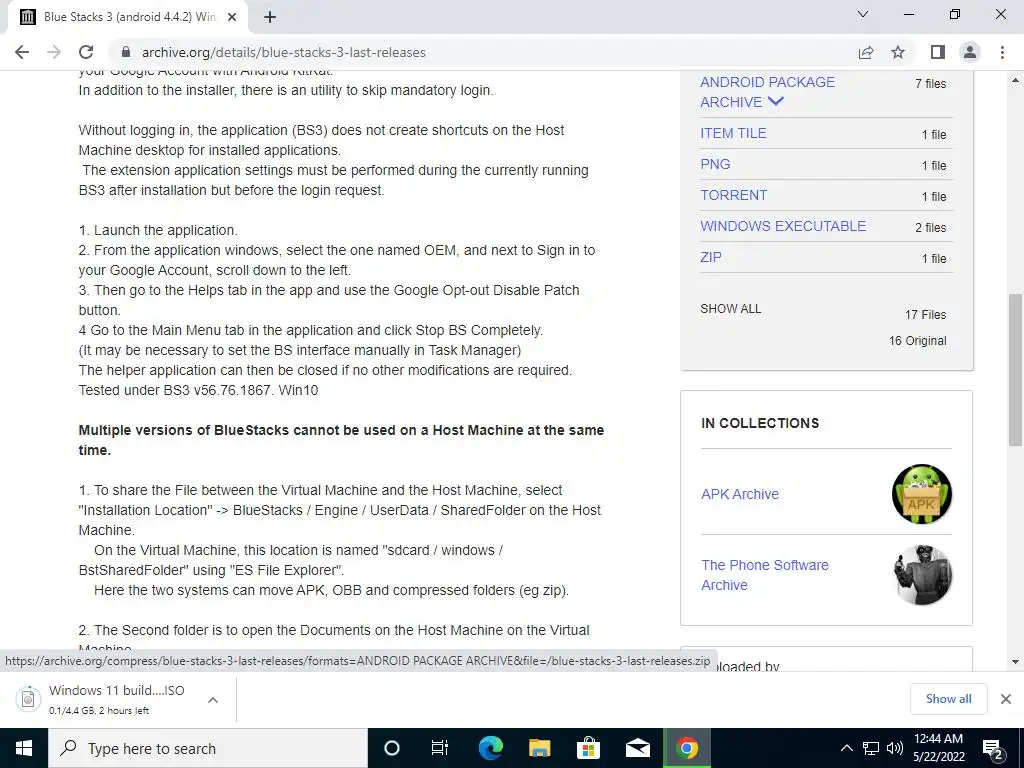
Task: Open Chrome side panel
Action: (938, 52)
